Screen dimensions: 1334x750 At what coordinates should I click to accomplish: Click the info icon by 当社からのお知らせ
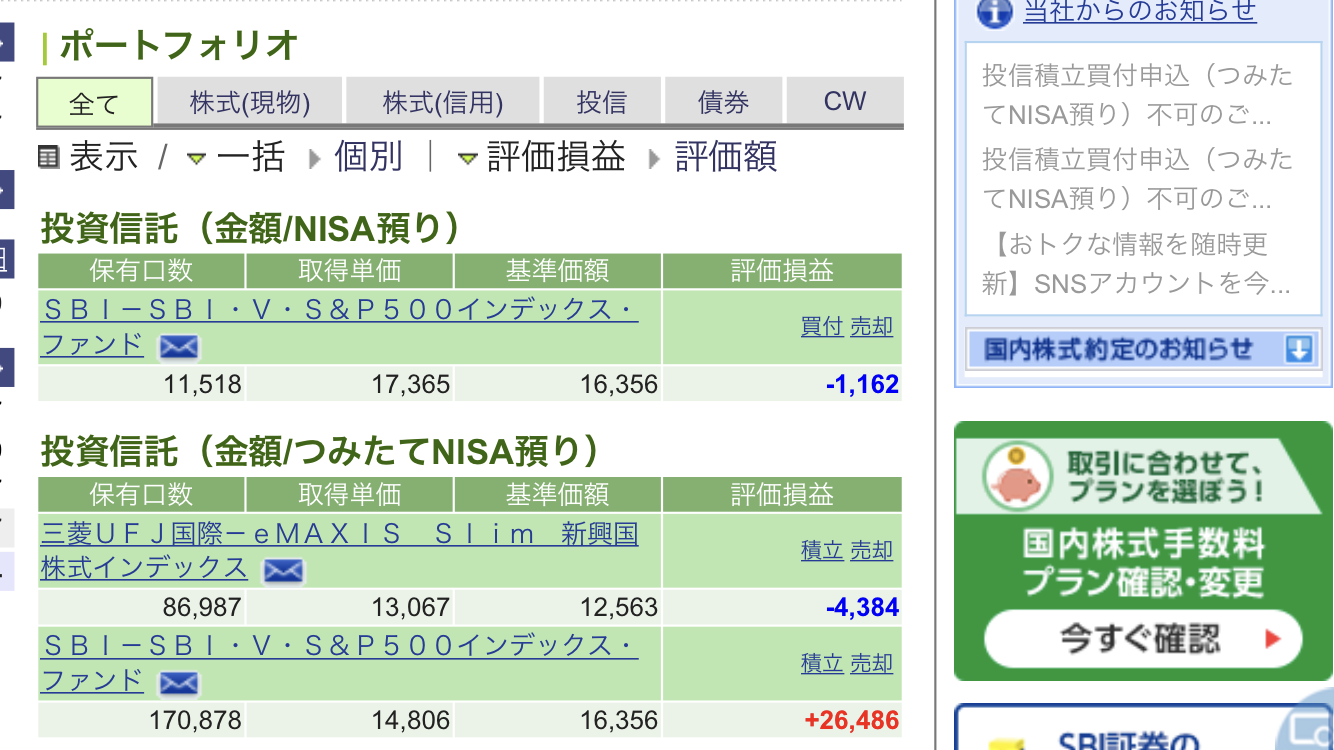pyautogui.click(x=994, y=12)
